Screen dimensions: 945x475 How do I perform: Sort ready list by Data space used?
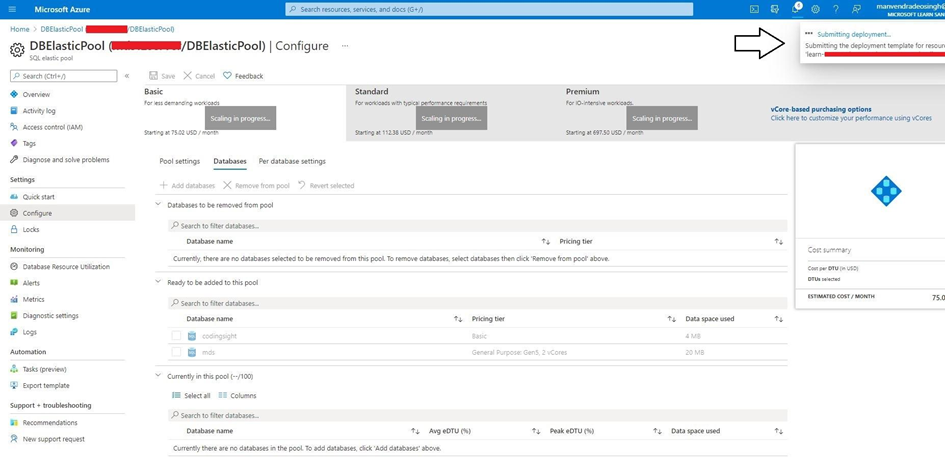779,319
